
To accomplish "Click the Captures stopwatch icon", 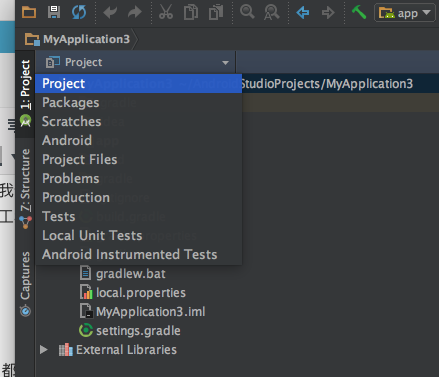I will [25, 311].
